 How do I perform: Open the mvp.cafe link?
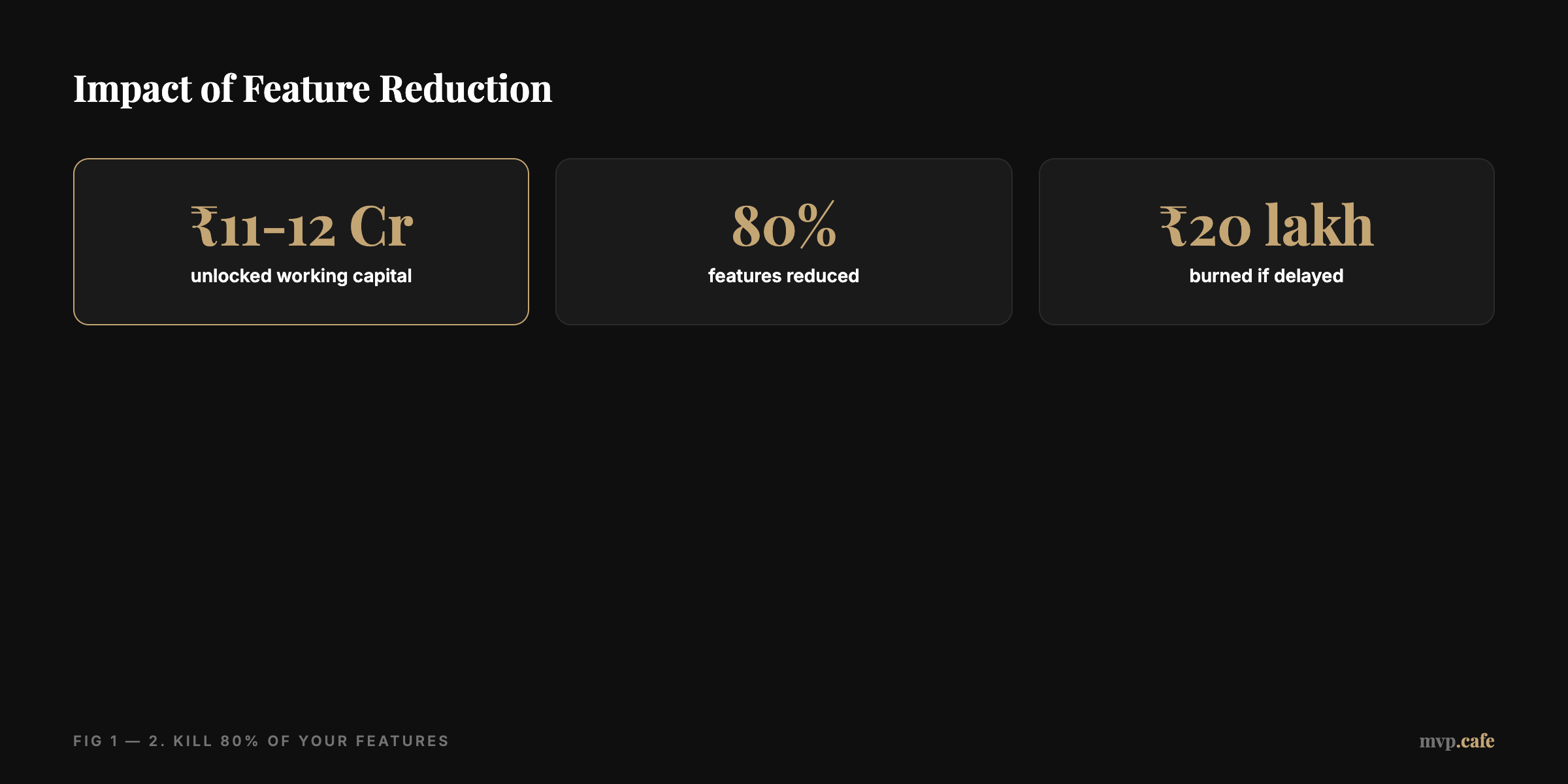[x=1456, y=741]
